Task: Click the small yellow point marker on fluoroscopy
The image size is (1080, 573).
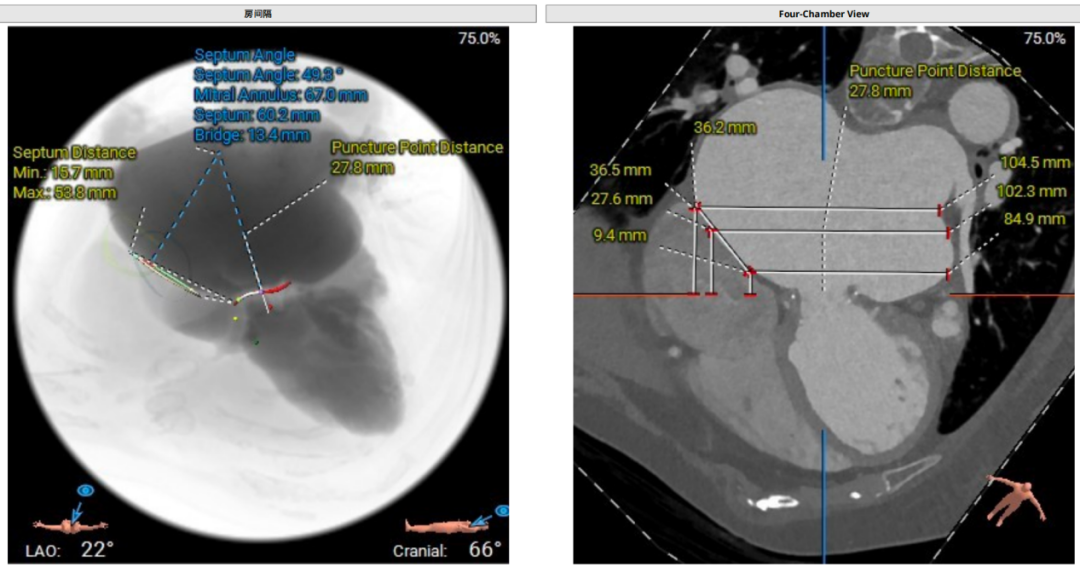Action: tap(235, 319)
